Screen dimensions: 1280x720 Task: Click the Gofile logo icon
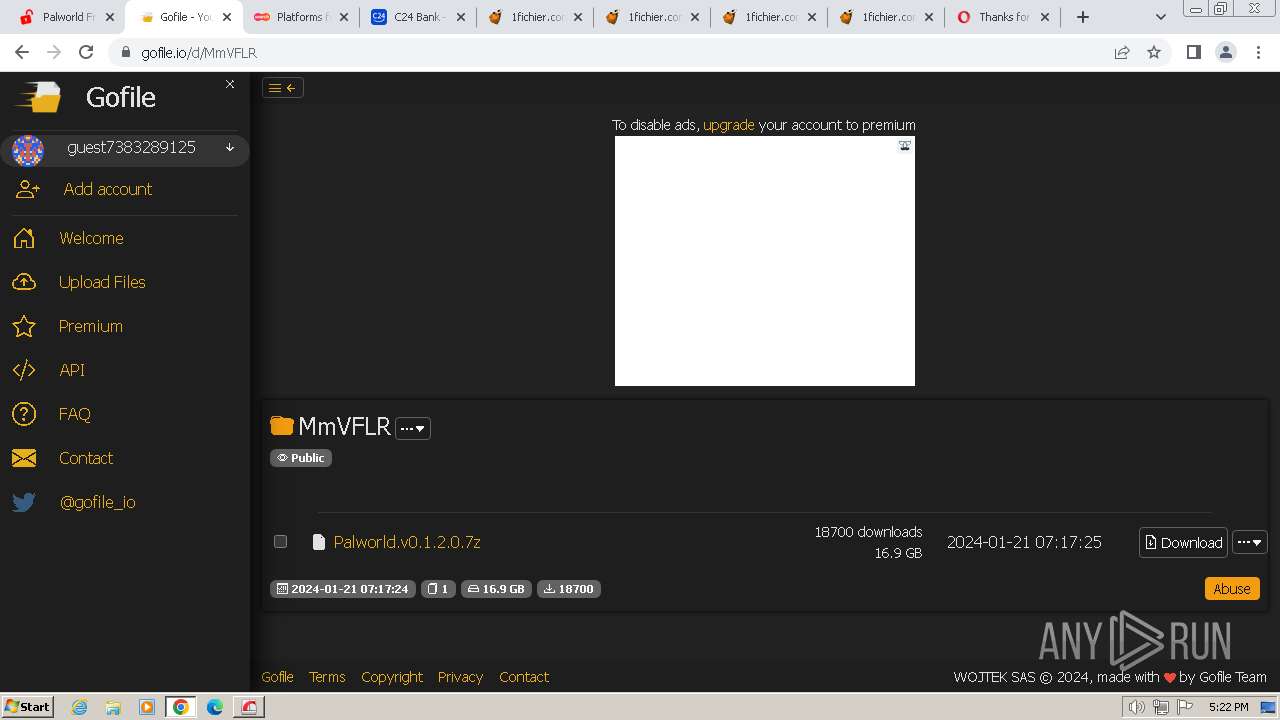tap(38, 97)
